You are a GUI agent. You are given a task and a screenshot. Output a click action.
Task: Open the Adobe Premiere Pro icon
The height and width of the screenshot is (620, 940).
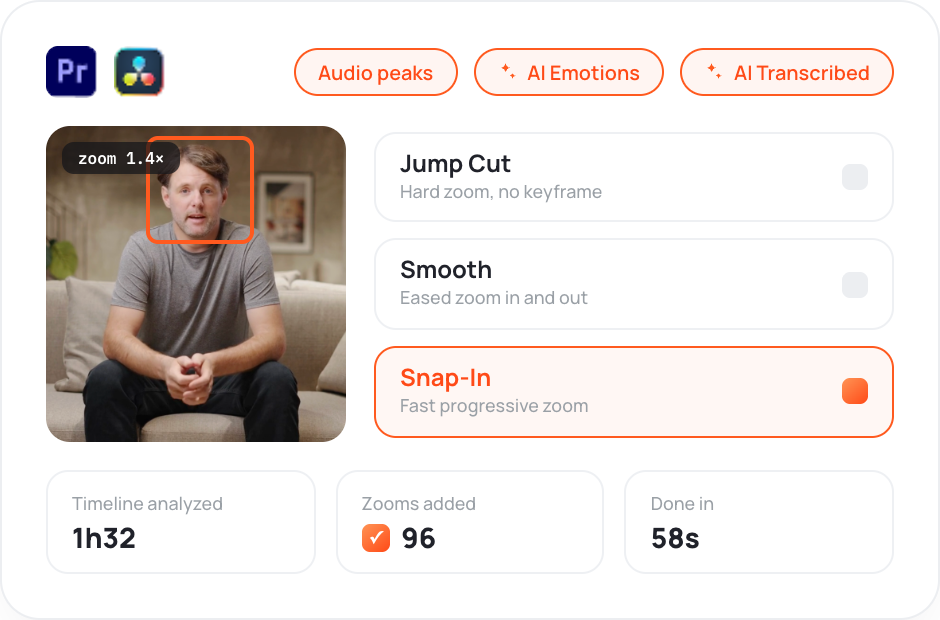tap(71, 71)
